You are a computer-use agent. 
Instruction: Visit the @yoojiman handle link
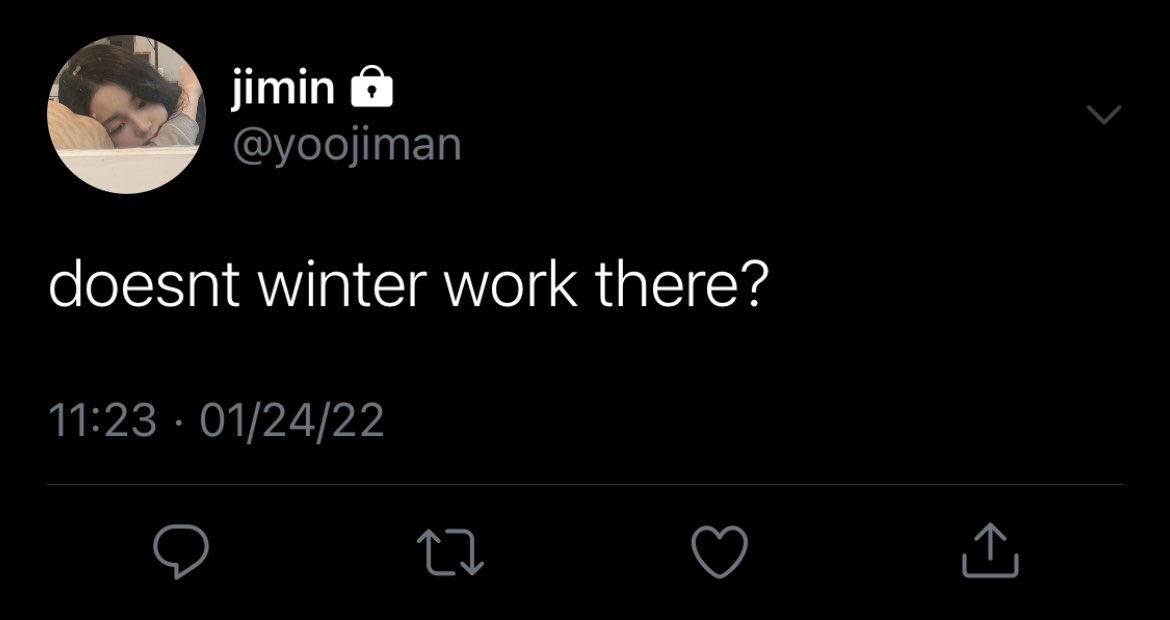(x=347, y=145)
